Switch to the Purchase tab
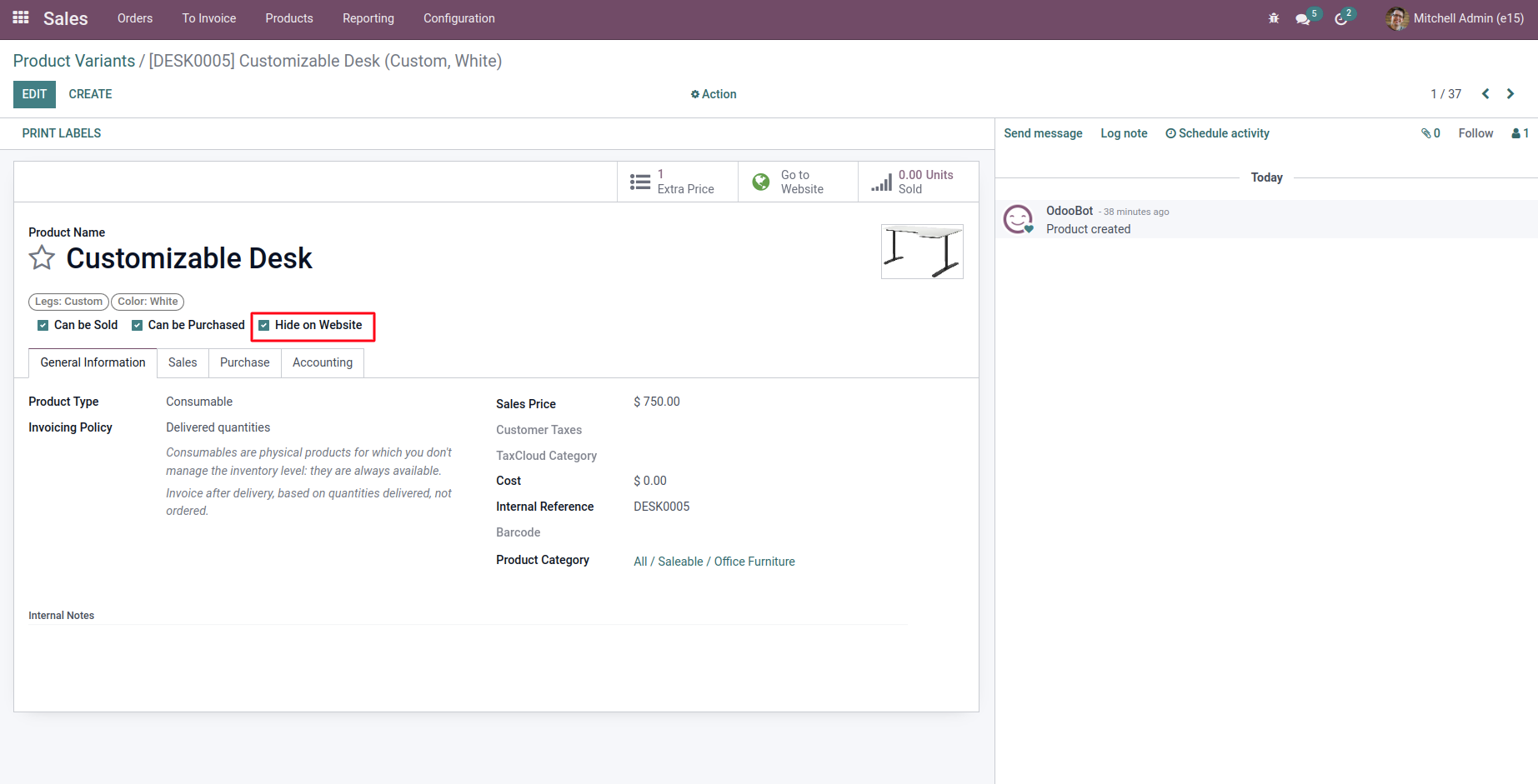 pyautogui.click(x=245, y=362)
